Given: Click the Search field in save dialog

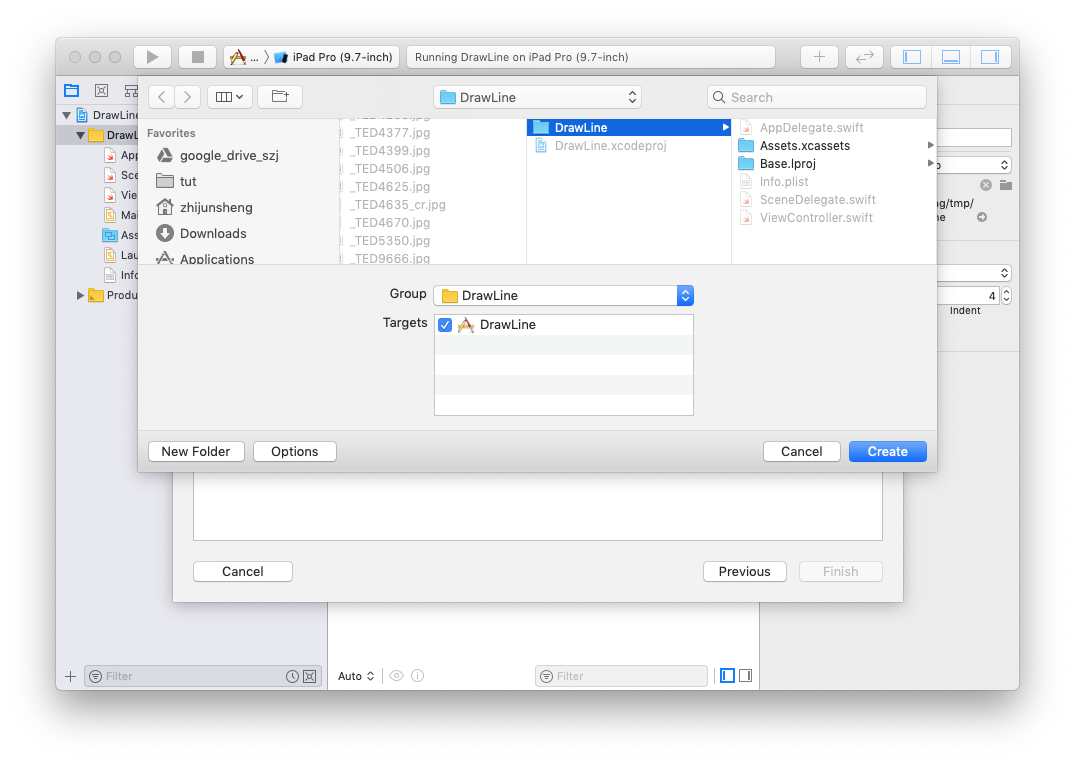Looking at the screenshot, I should click(817, 97).
